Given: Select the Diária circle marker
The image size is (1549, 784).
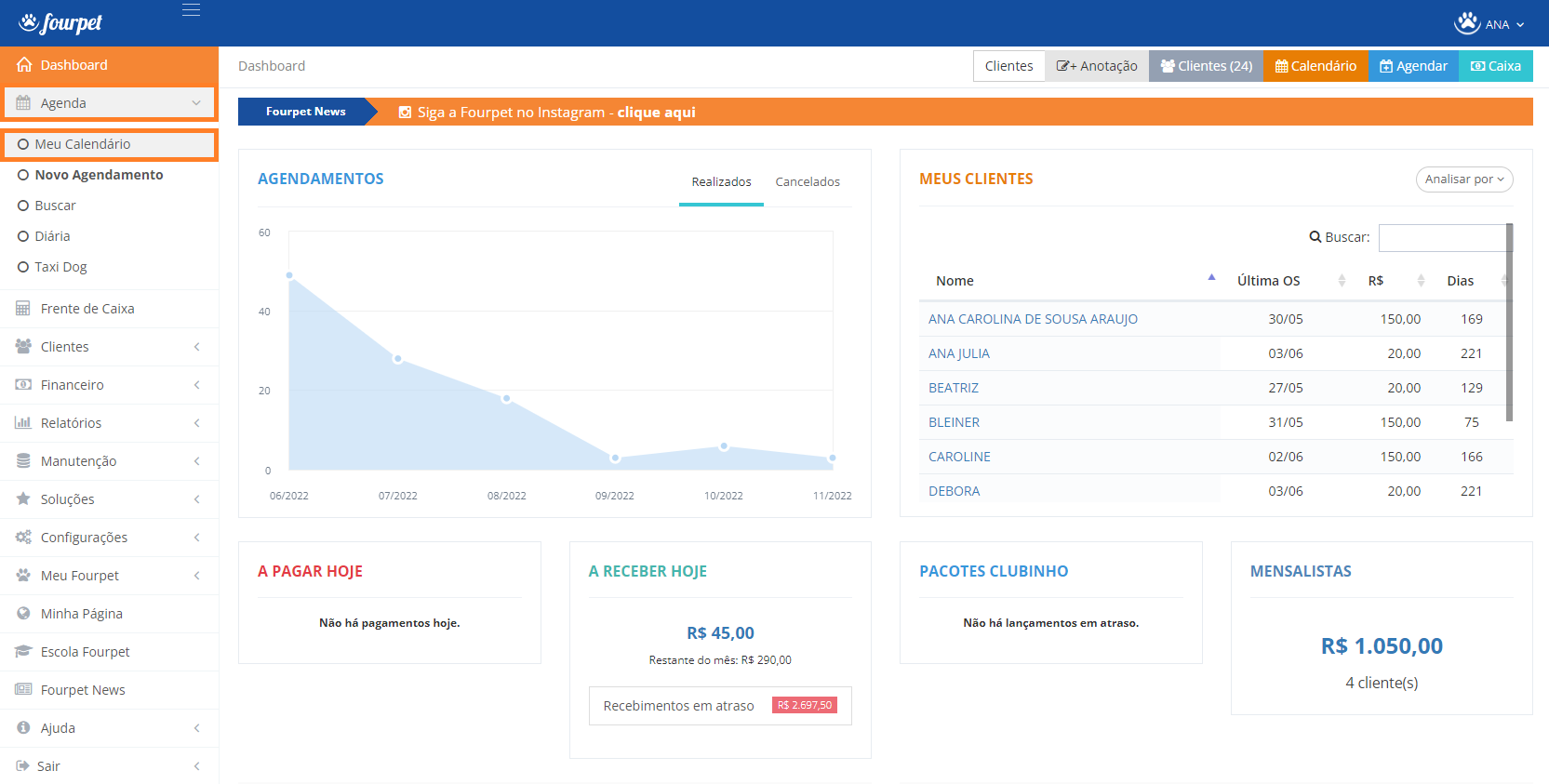Looking at the screenshot, I should click(23, 236).
